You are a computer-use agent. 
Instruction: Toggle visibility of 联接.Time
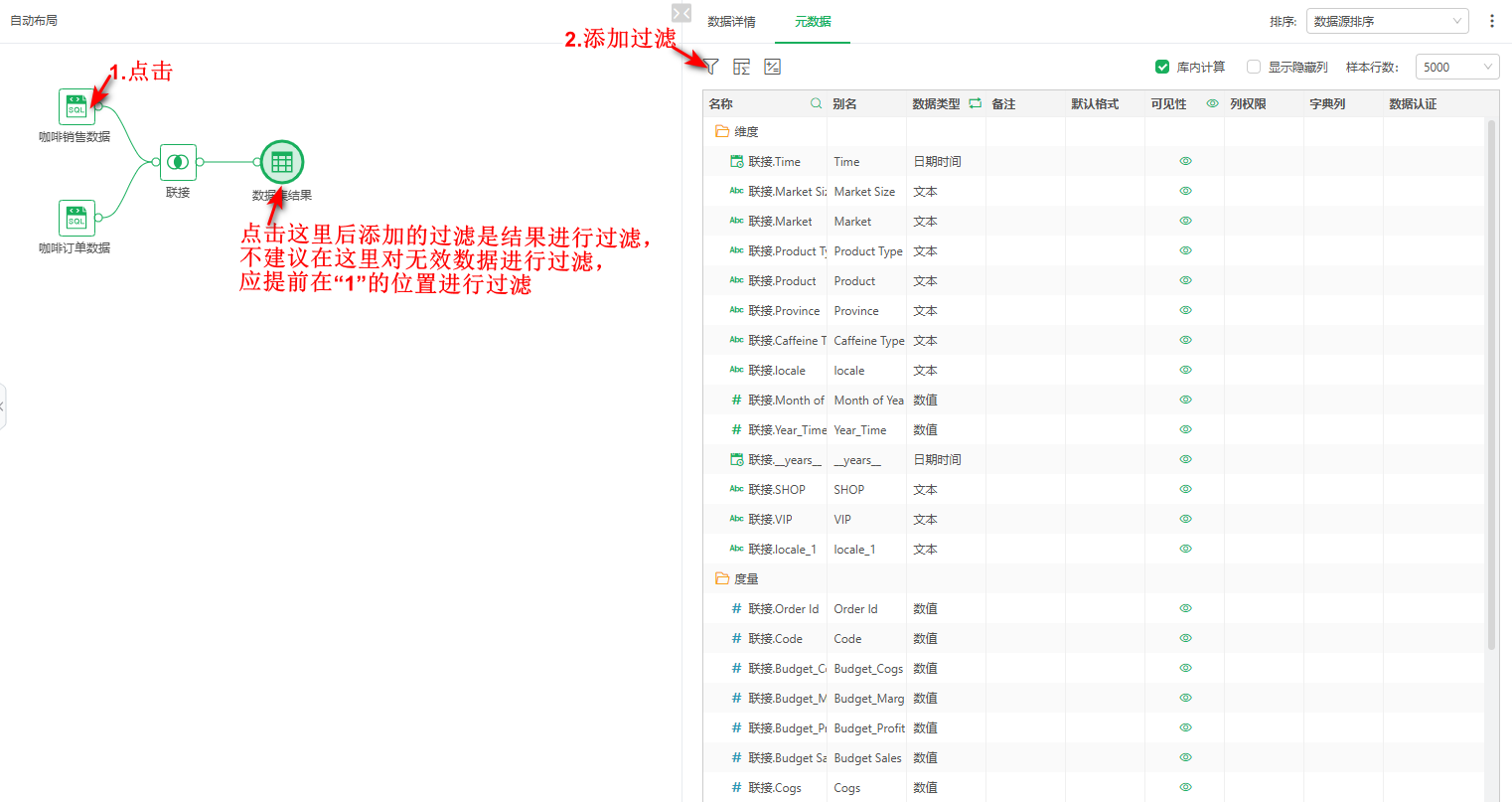1185,161
